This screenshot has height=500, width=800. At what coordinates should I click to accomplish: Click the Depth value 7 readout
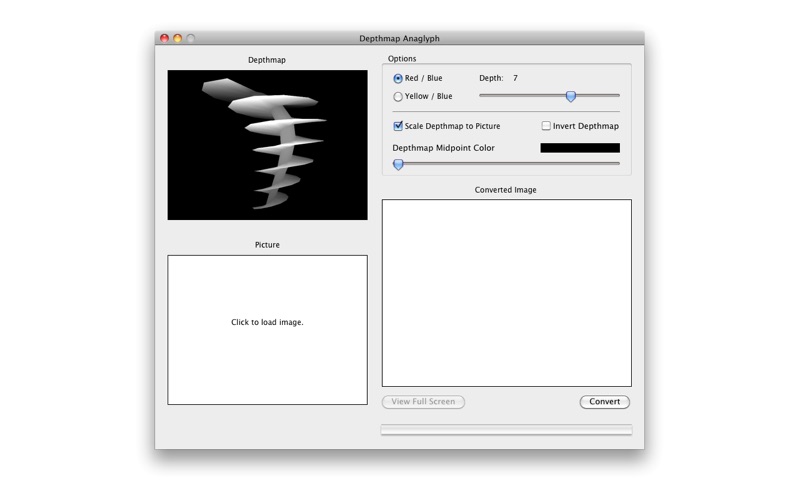[515, 78]
